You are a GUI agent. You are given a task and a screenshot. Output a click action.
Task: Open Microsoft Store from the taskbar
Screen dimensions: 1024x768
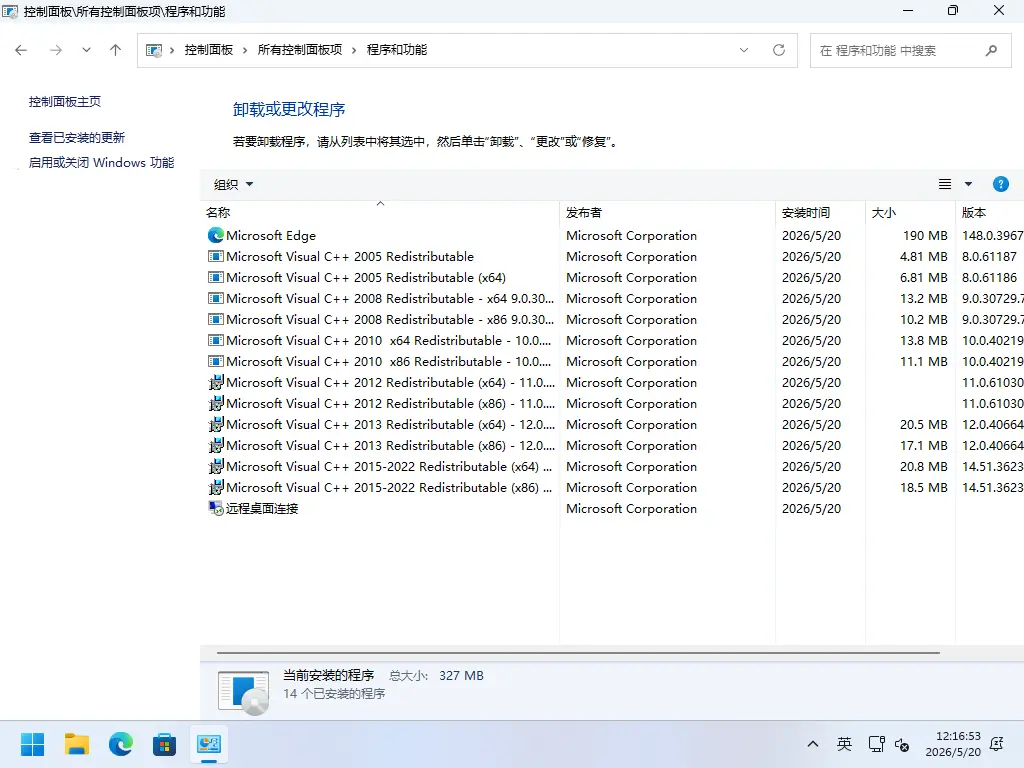[x=165, y=744]
